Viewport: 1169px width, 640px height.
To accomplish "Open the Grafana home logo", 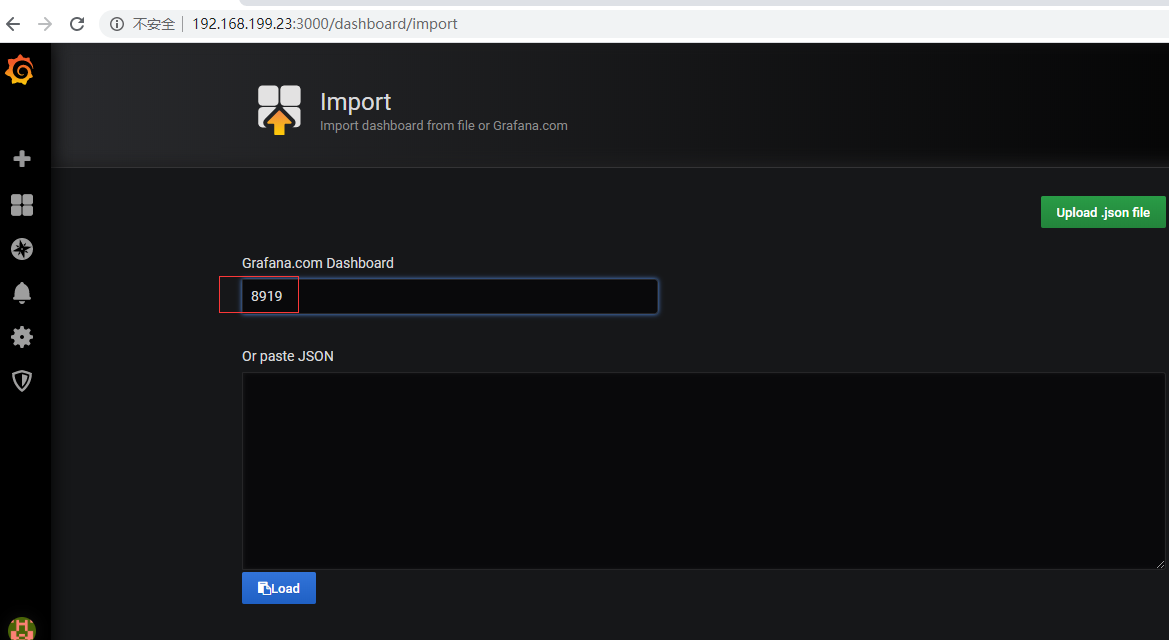I will [x=20, y=70].
